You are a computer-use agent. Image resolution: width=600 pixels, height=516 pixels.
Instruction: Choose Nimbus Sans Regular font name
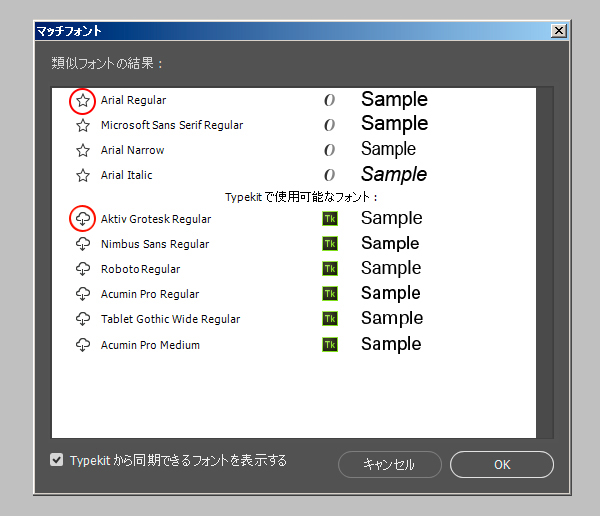[155, 244]
